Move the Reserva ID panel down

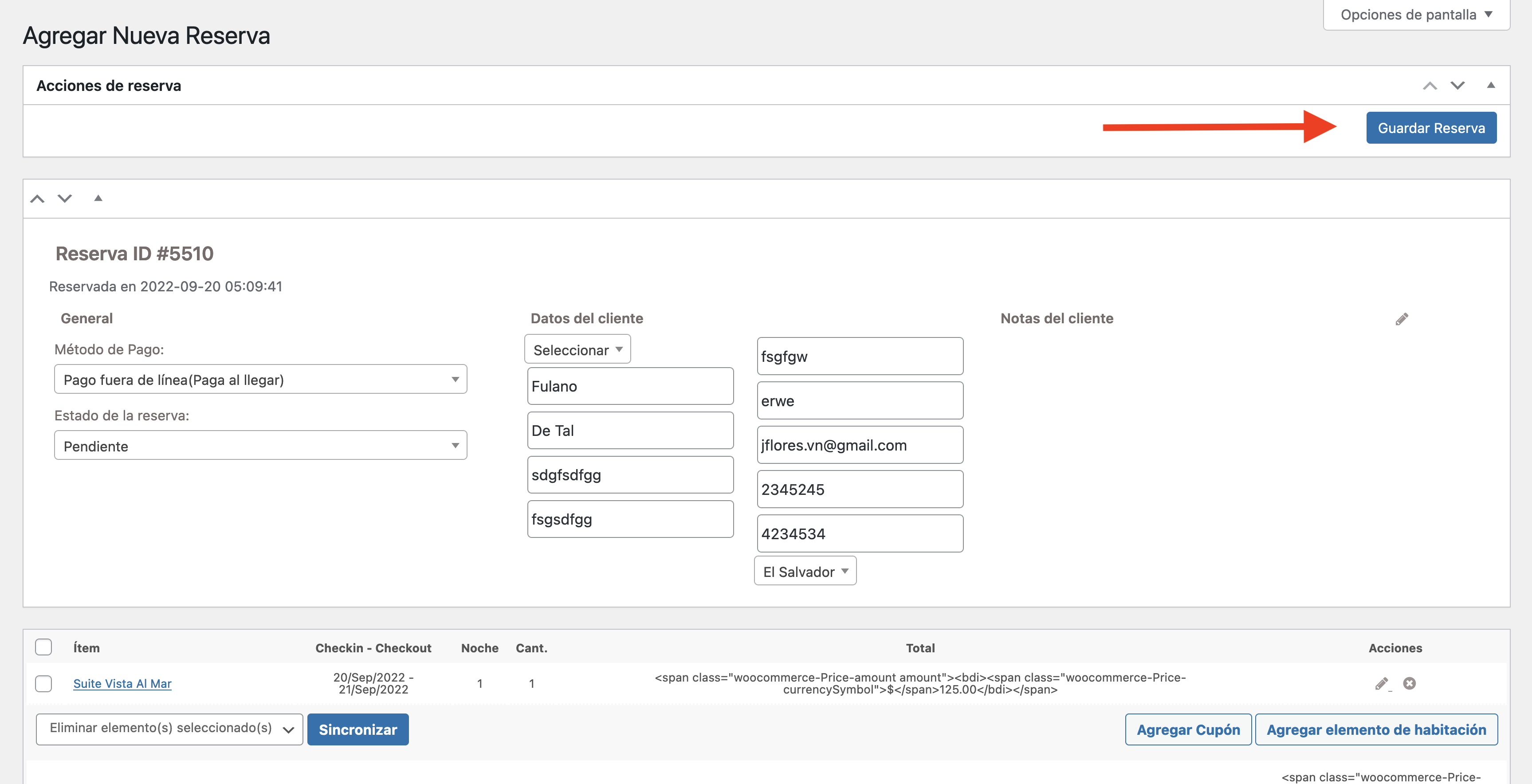65,199
